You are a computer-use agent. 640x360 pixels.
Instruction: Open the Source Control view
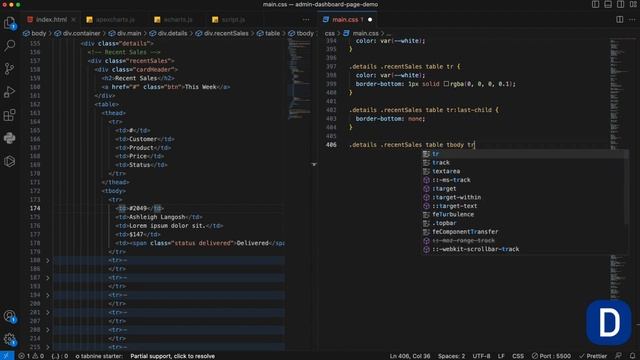click(9, 68)
